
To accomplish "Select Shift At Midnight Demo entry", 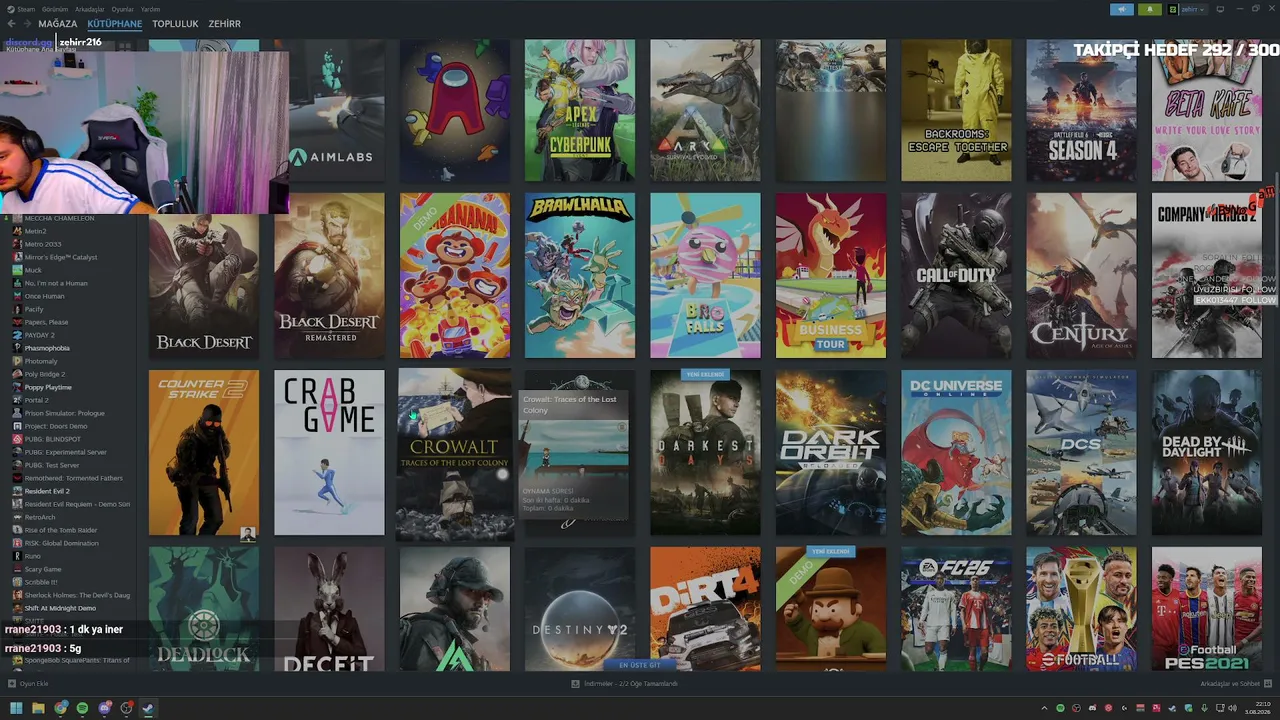I will (60, 608).
